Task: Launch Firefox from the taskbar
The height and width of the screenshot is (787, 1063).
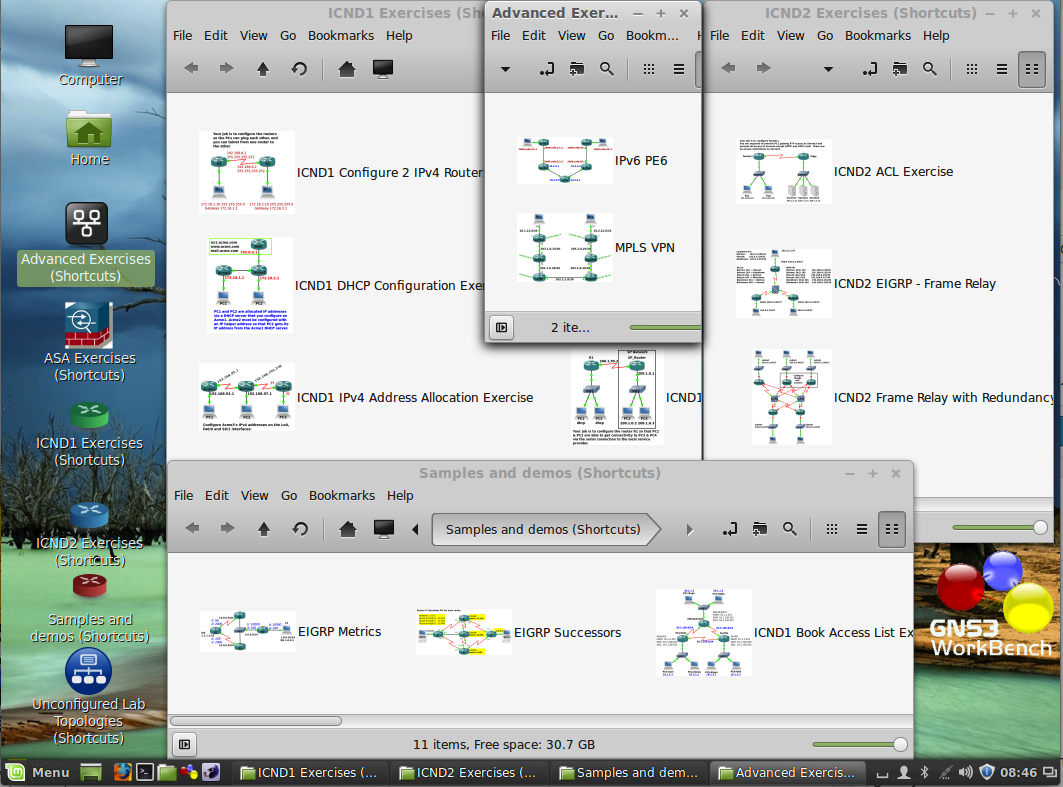Action: 122,772
